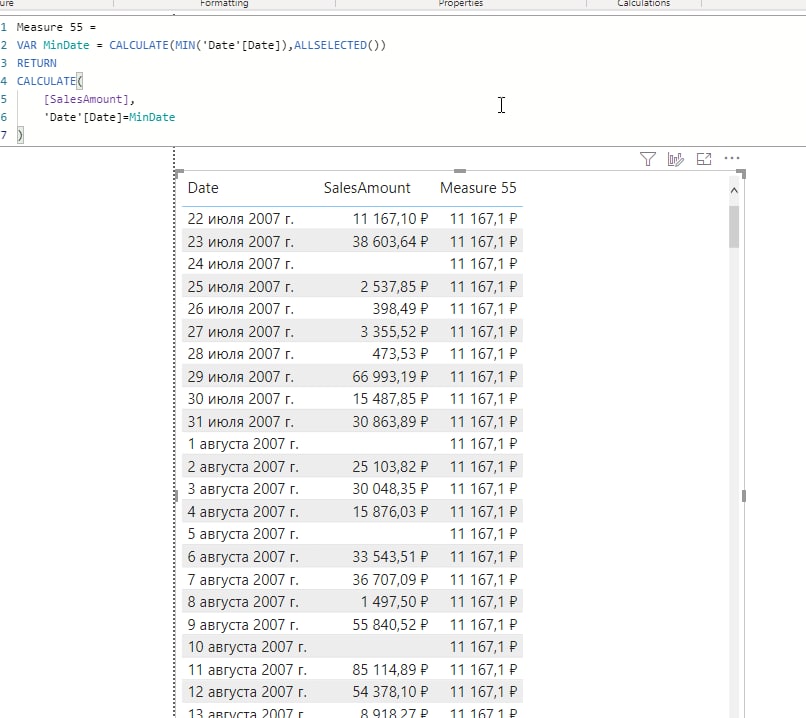Select the '4 августа 2007 г.' date cell

243,511
